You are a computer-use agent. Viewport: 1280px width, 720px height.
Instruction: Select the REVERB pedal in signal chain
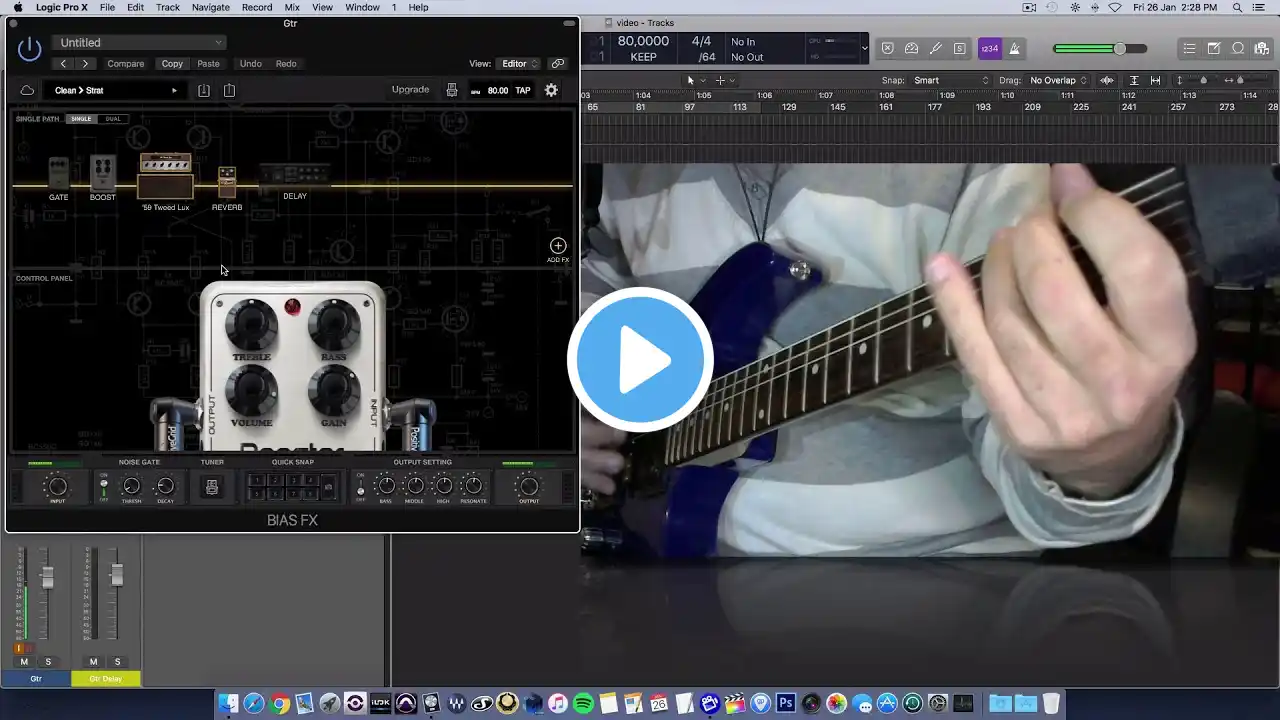point(227,184)
